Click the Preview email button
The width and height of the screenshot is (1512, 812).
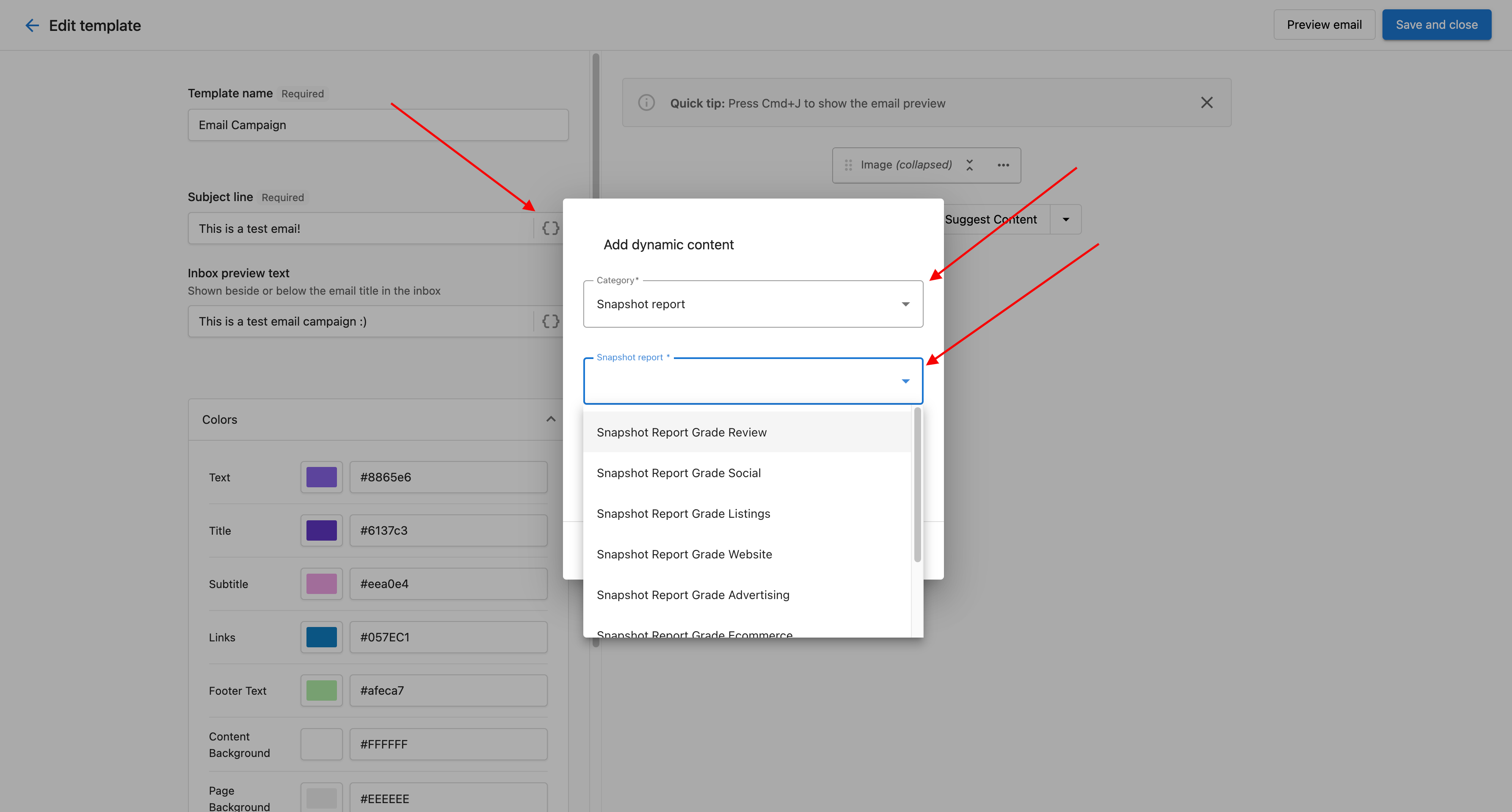click(1324, 24)
